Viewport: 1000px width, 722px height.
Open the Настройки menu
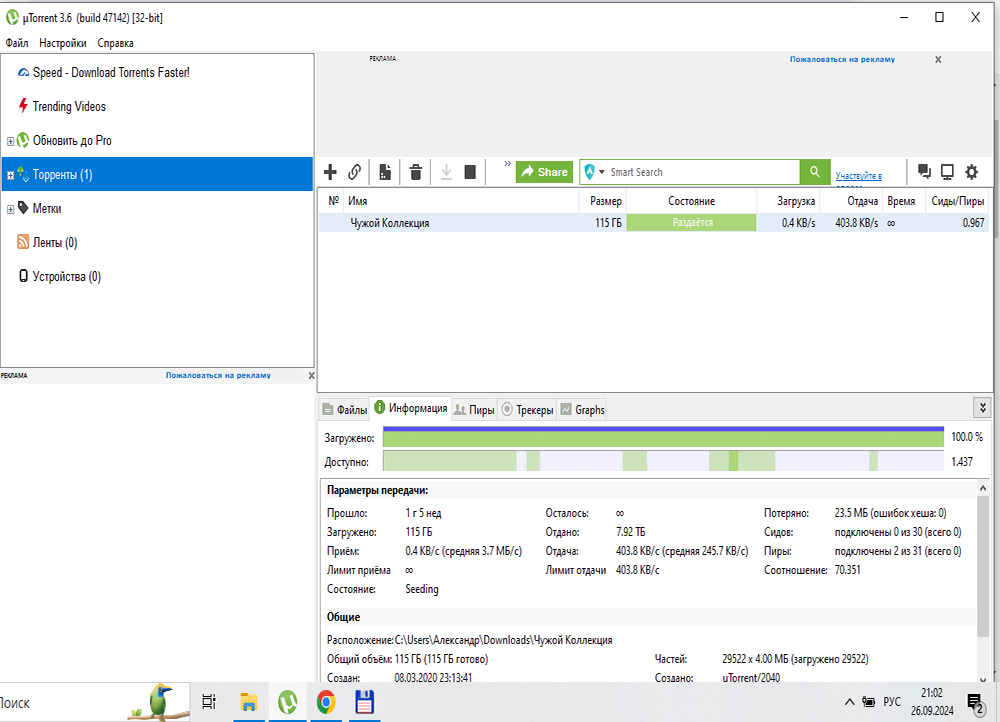(x=62, y=43)
